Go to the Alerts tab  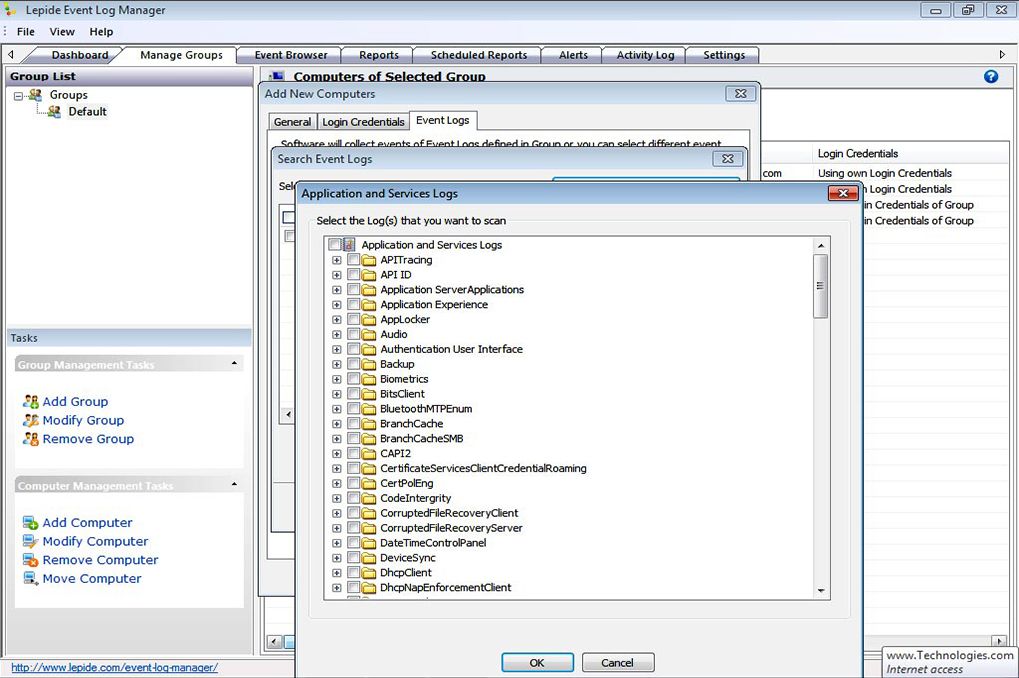click(573, 55)
